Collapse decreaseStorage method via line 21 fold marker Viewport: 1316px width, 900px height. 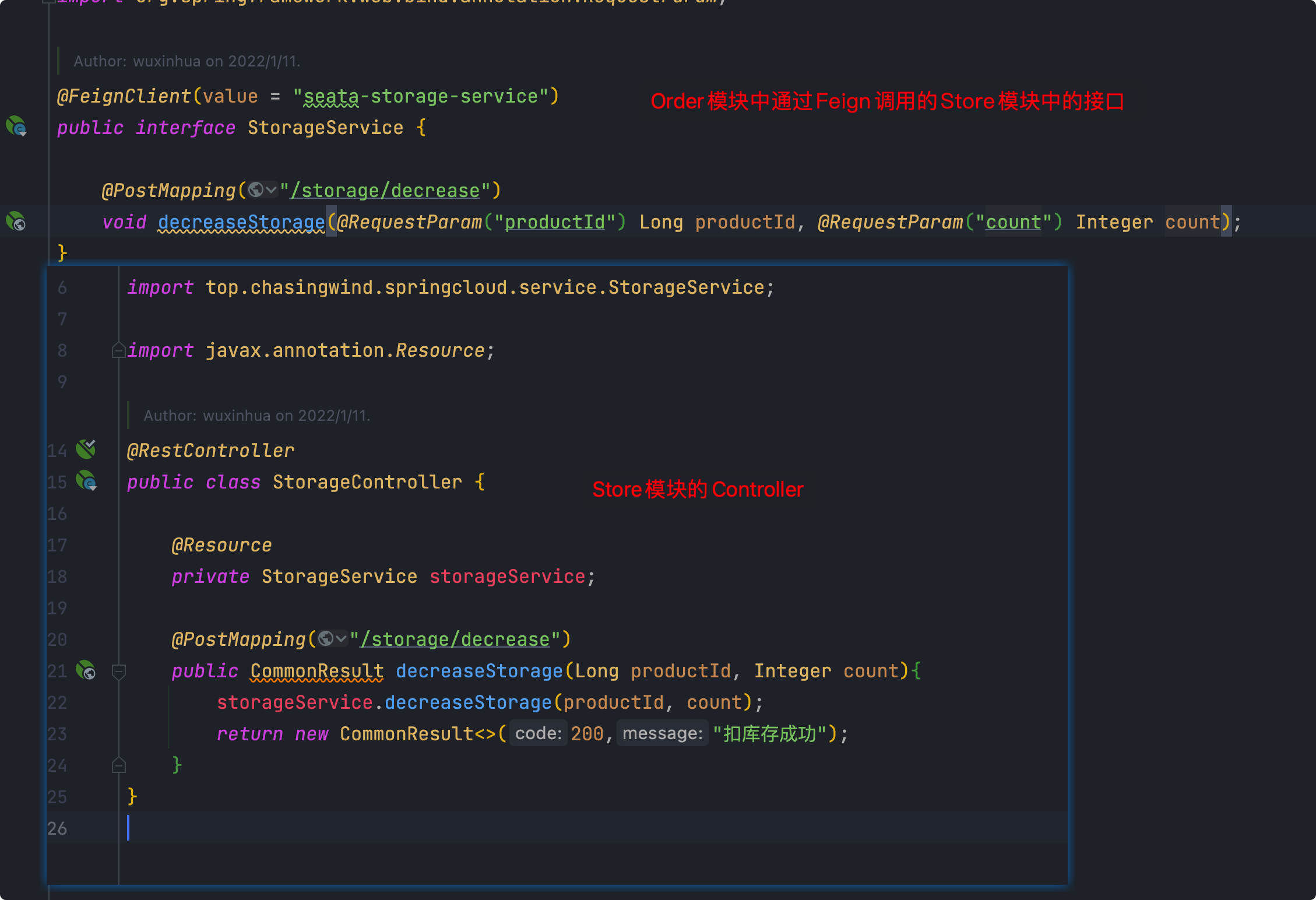click(x=118, y=672)
